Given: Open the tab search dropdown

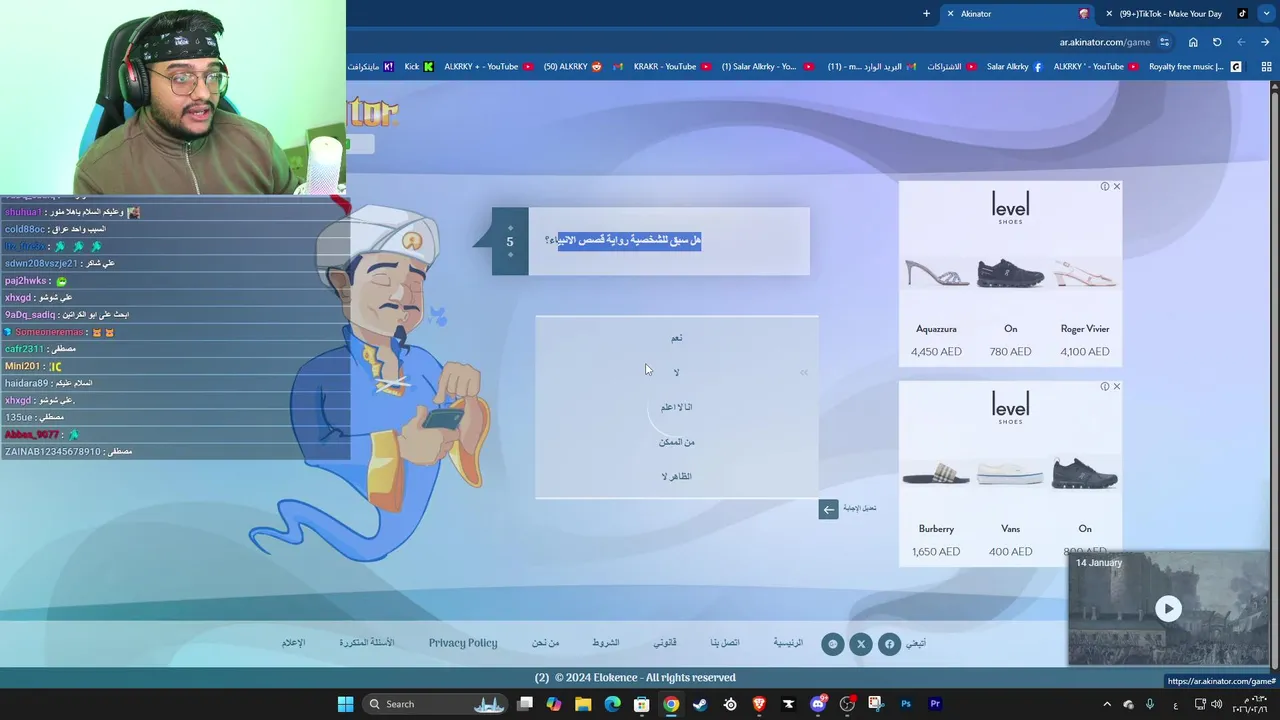Looking at the screenshot, I should (x=1266, y=14).
